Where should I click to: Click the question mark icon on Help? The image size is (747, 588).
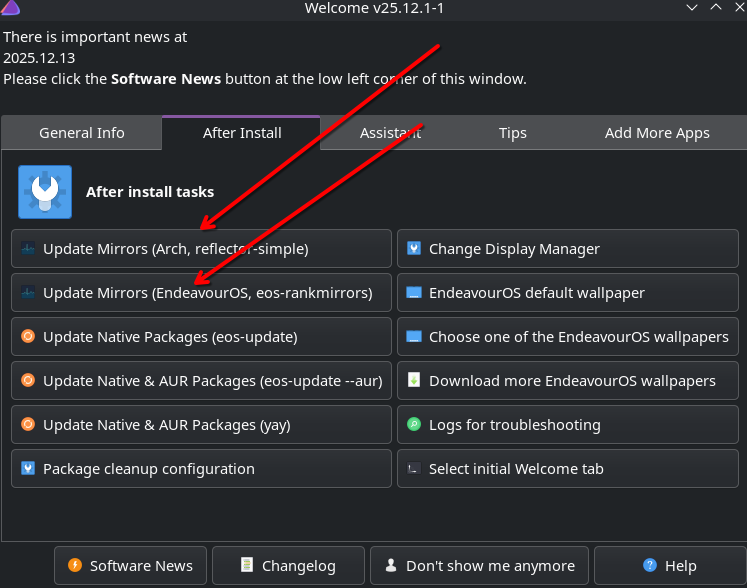(x=650, y=566)
